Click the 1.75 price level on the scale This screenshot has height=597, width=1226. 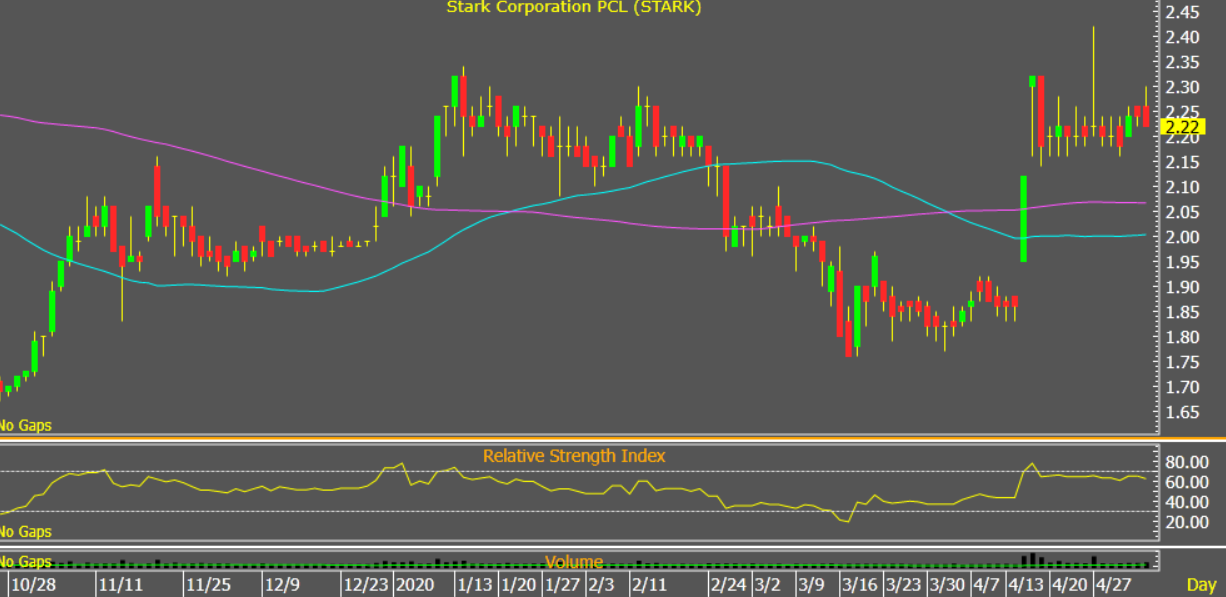[x=1183, y=362]
